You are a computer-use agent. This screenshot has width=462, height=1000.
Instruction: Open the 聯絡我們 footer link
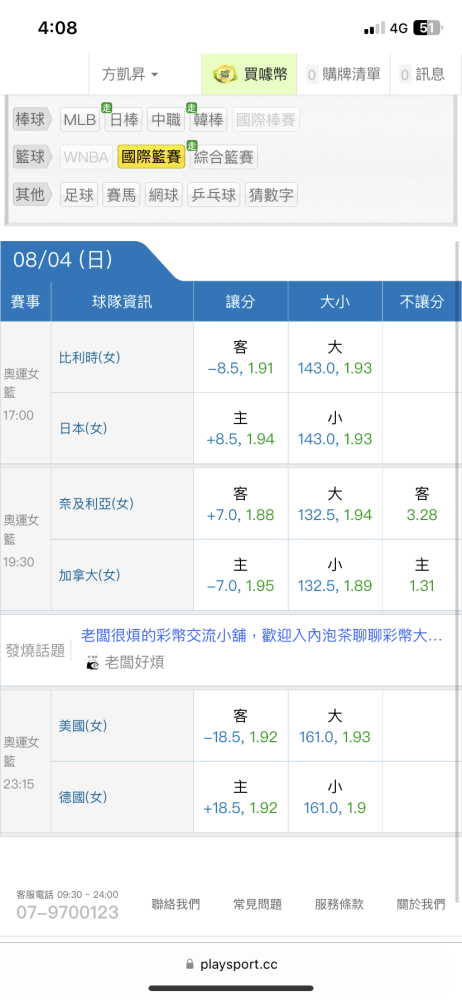pyautogui.click(x=175, y=904)
